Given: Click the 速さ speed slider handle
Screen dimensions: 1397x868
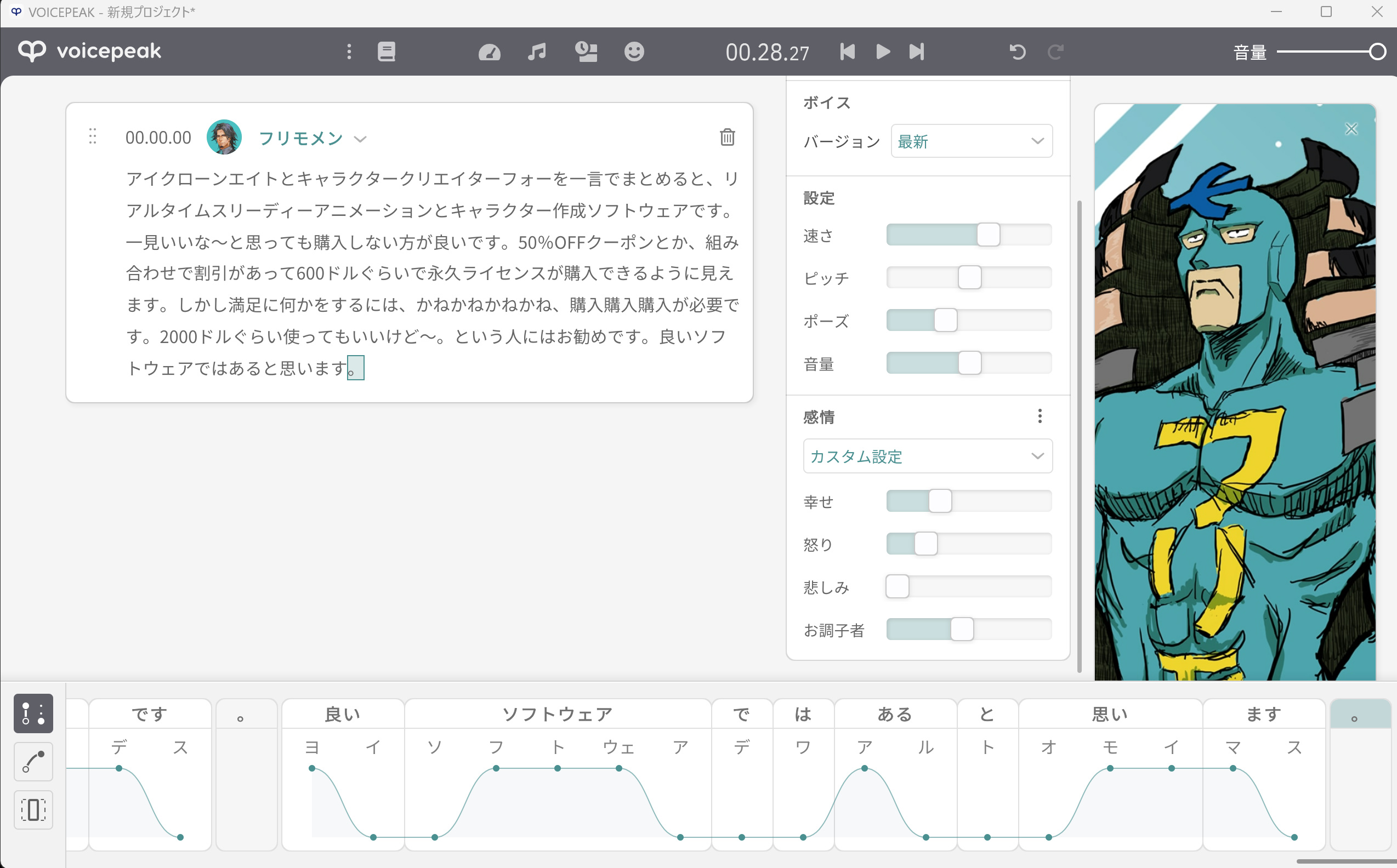Looking at the screenshot, I should (988, 235).
